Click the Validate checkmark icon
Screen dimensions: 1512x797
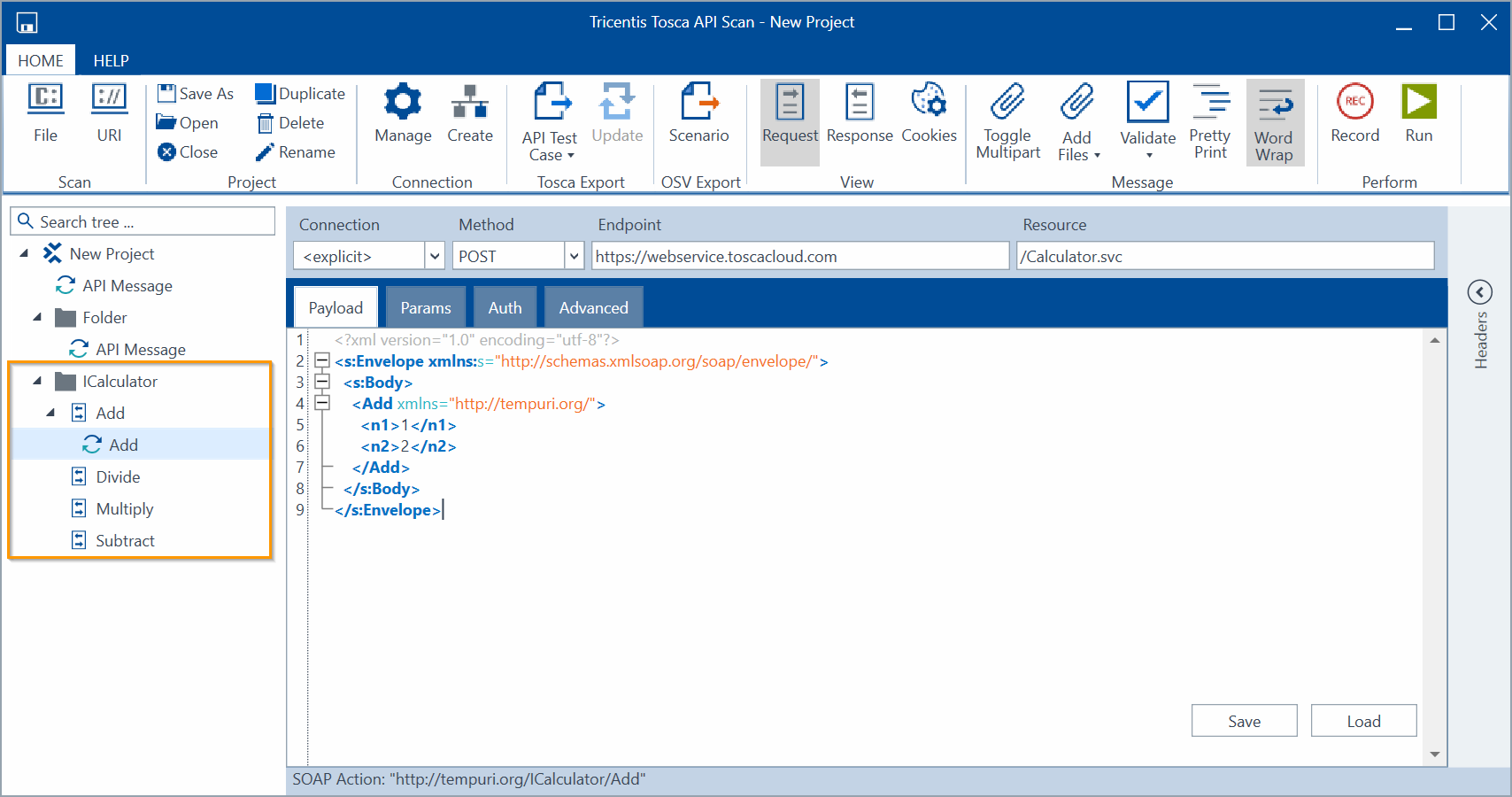point(1147,103)
